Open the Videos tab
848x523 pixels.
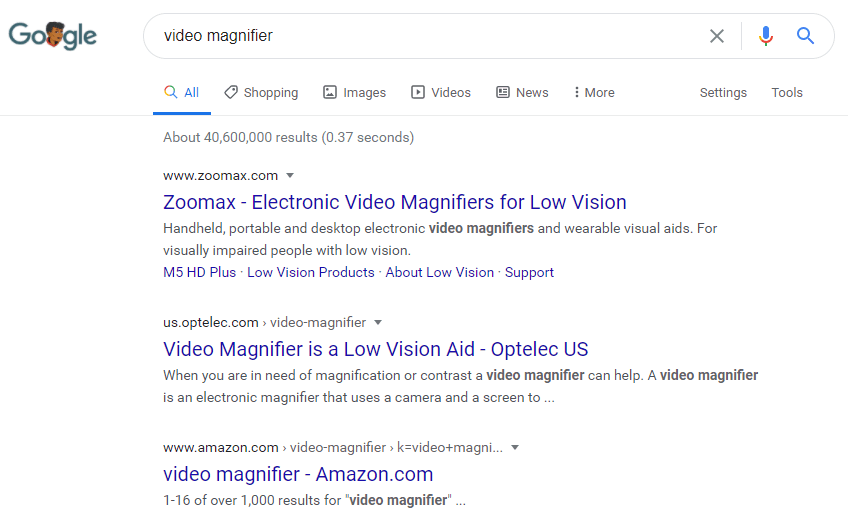441,92
